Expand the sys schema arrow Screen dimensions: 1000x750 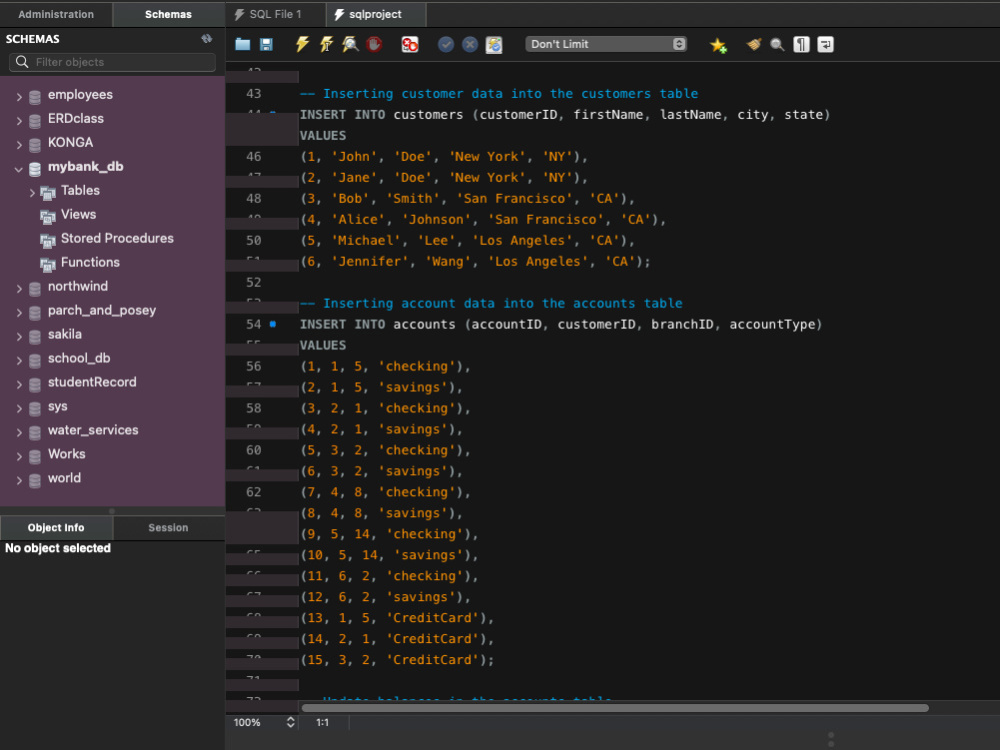[18, 409]
